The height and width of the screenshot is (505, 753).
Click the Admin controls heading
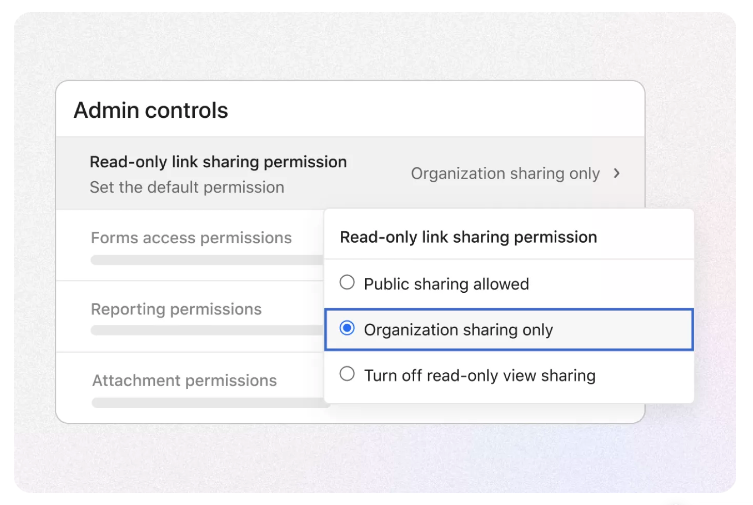click(x=151, y=110)
